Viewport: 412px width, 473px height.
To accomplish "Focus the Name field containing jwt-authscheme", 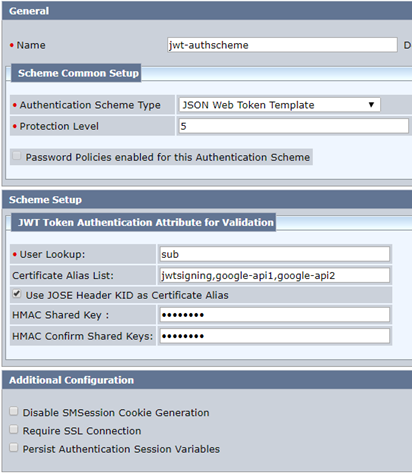I will pyautogui.click(x=282, y=45).
